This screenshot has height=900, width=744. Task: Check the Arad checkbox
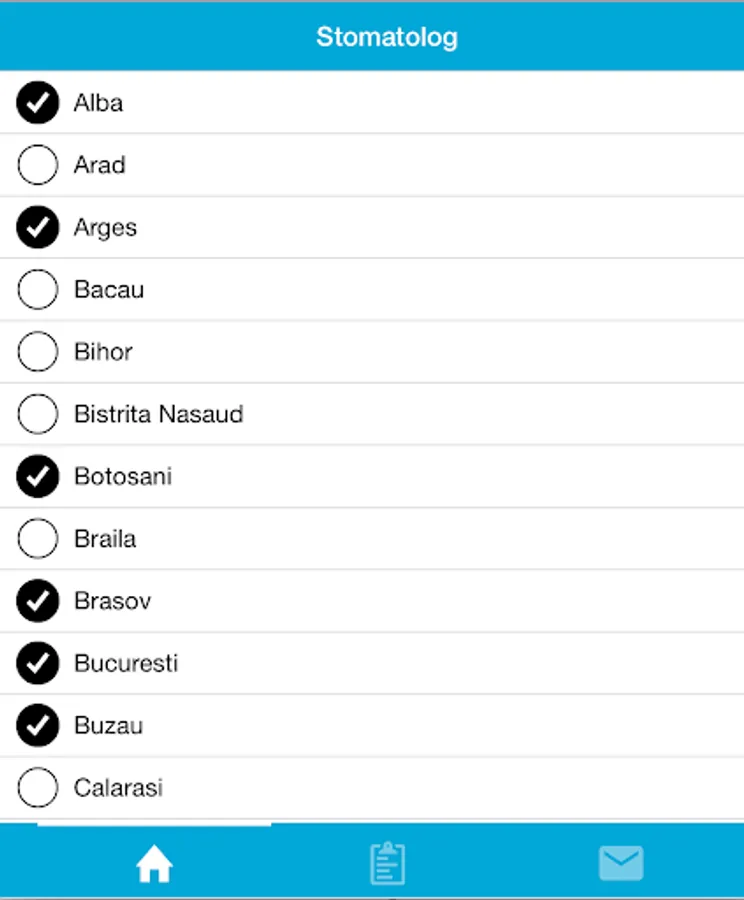point(38,165)
